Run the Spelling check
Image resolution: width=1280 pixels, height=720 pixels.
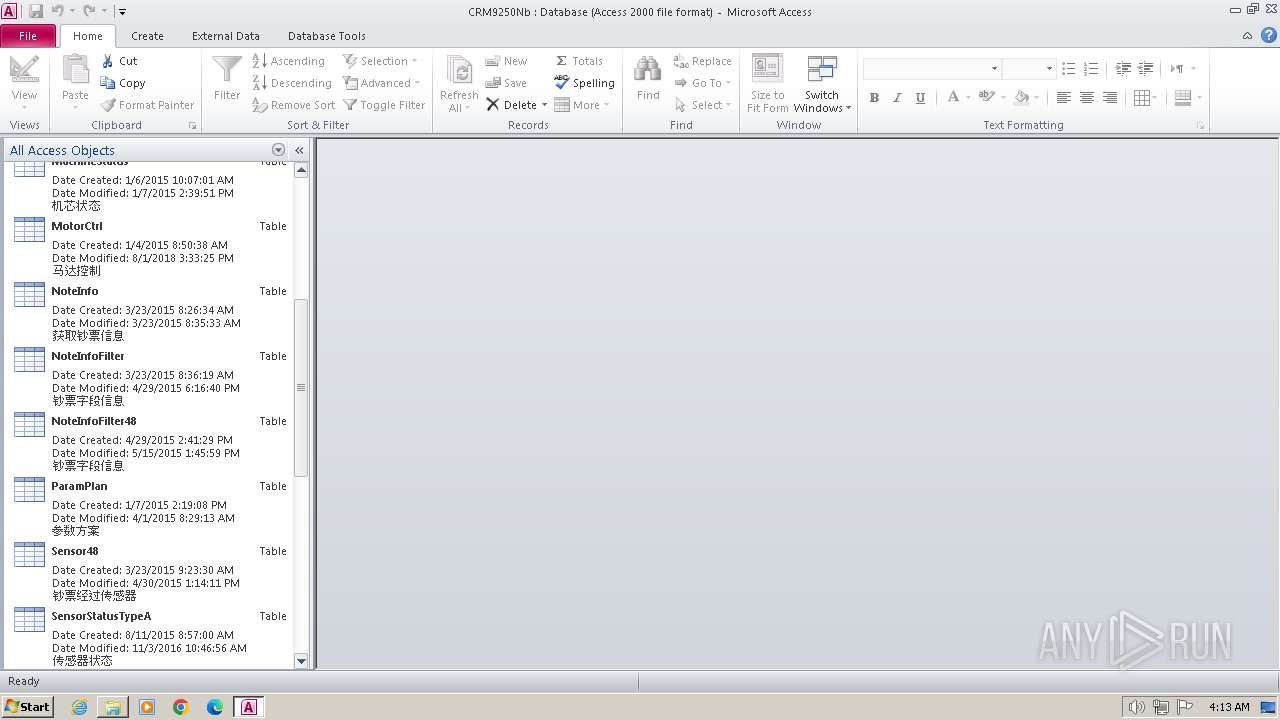point(584,83)
